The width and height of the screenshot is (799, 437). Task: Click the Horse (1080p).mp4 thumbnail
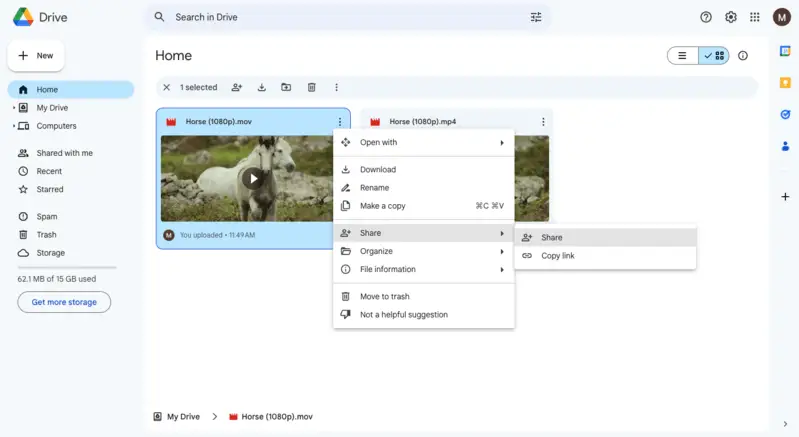click(x=532, y=178)
